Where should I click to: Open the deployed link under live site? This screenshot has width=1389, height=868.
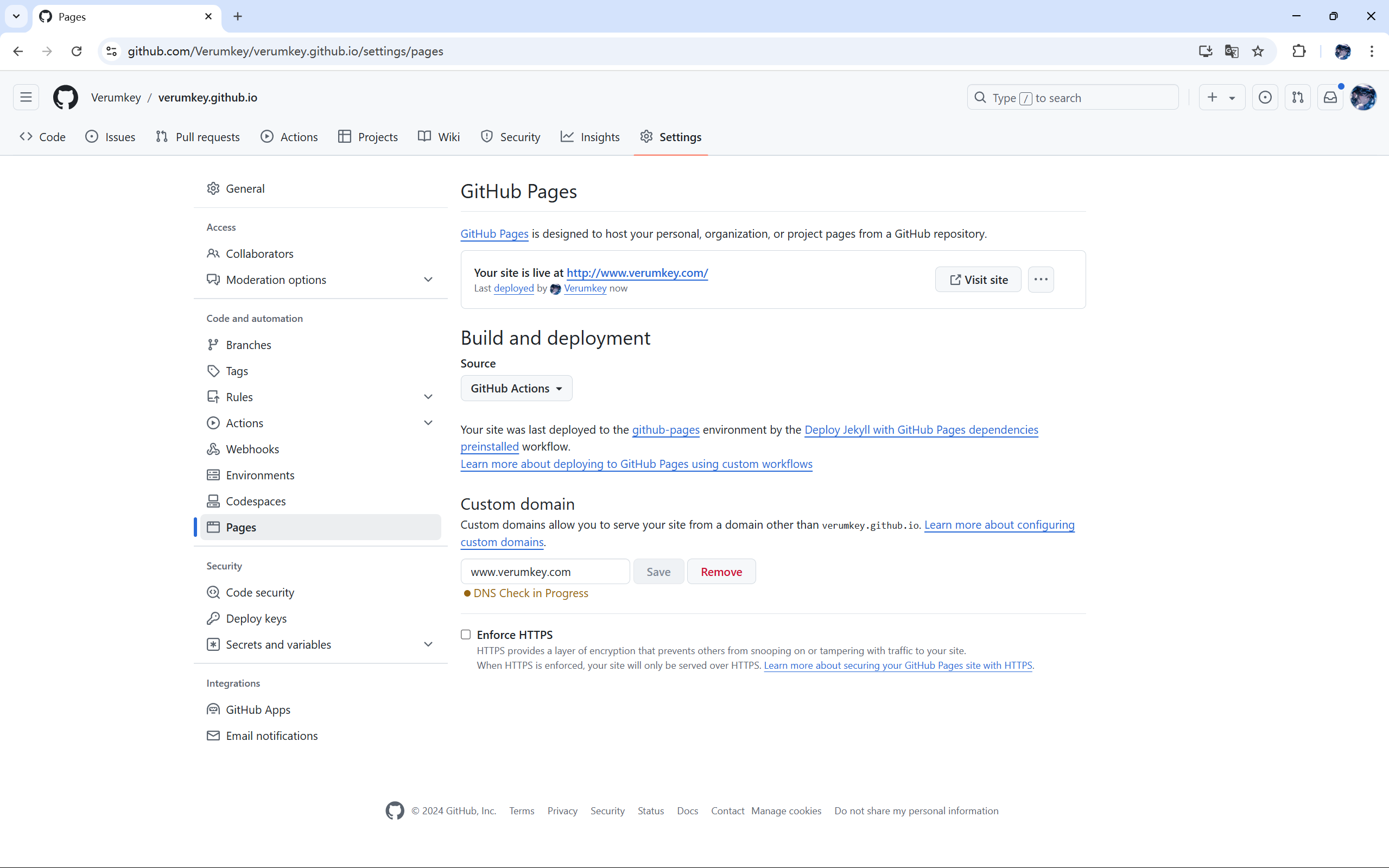[513, 288]
